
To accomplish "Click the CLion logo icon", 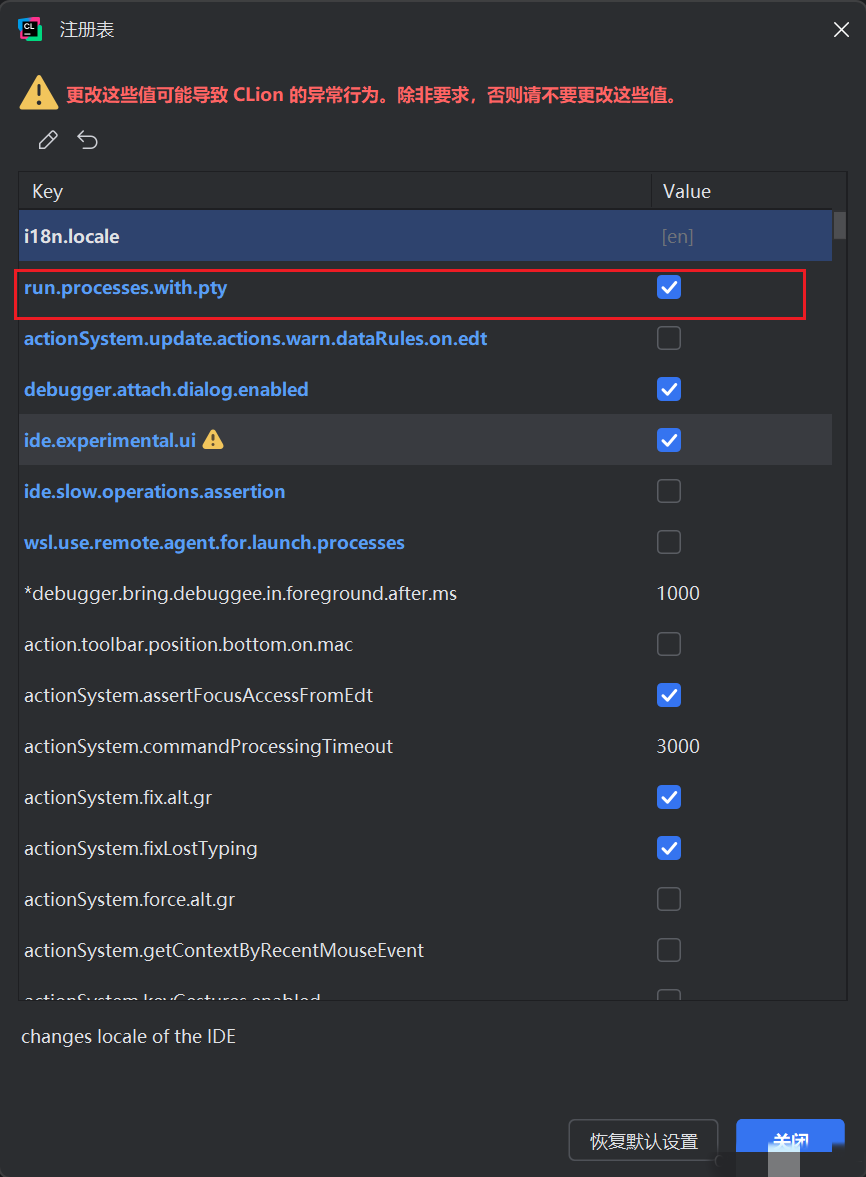I will coord(30,29).
